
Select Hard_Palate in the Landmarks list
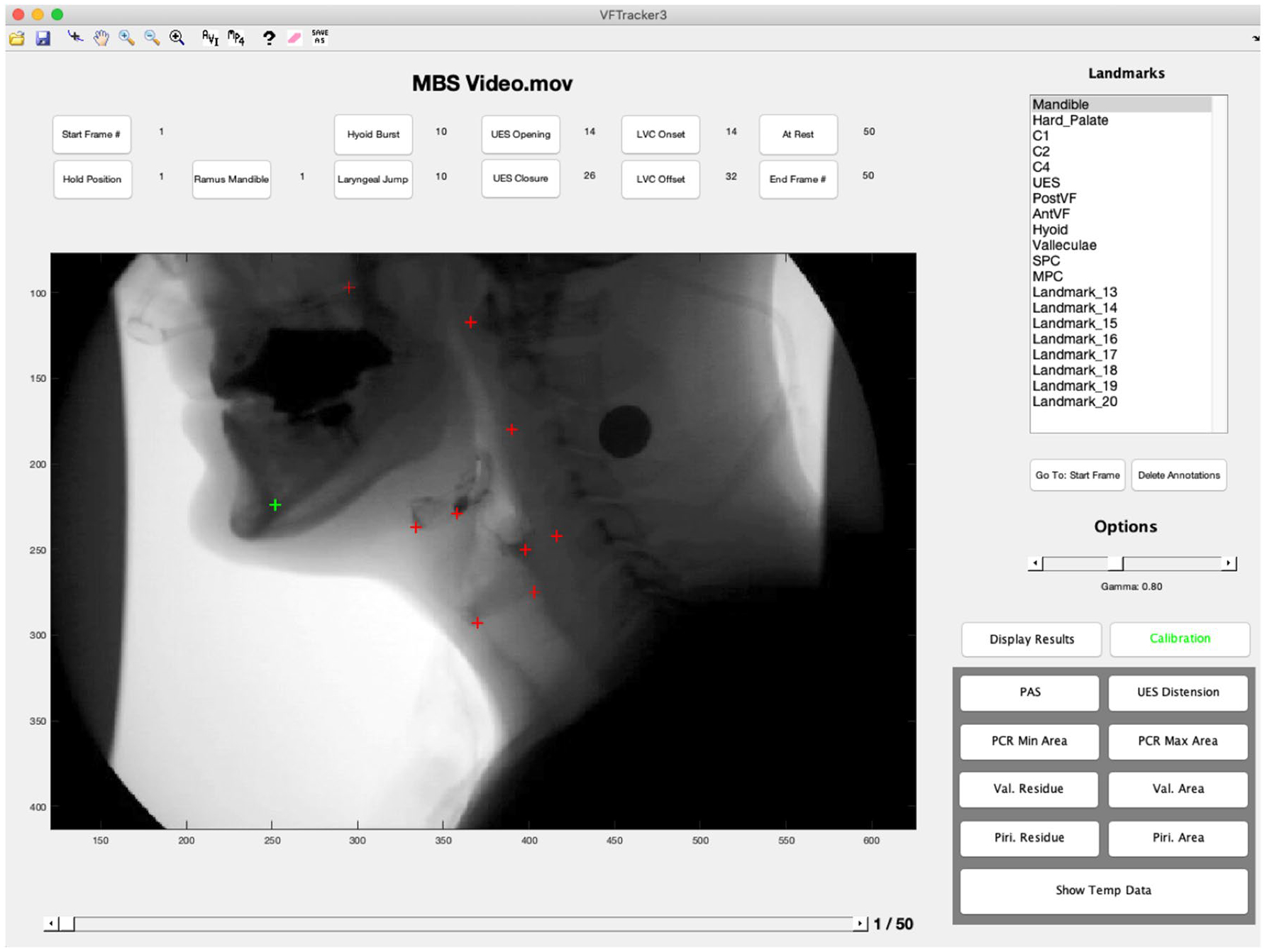point(1121,121)
